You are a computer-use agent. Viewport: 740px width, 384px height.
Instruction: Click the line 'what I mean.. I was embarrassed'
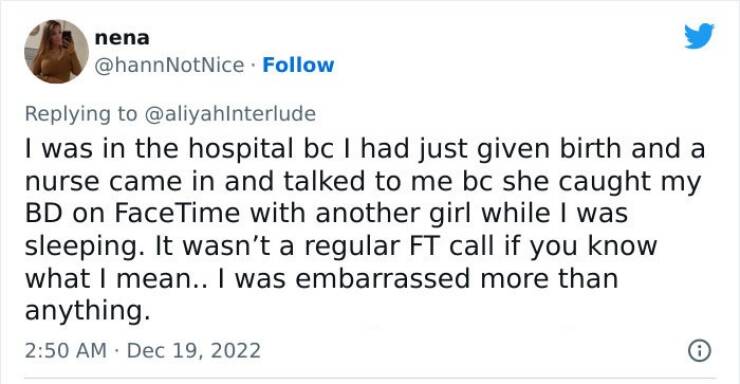(x=321, y=278)
